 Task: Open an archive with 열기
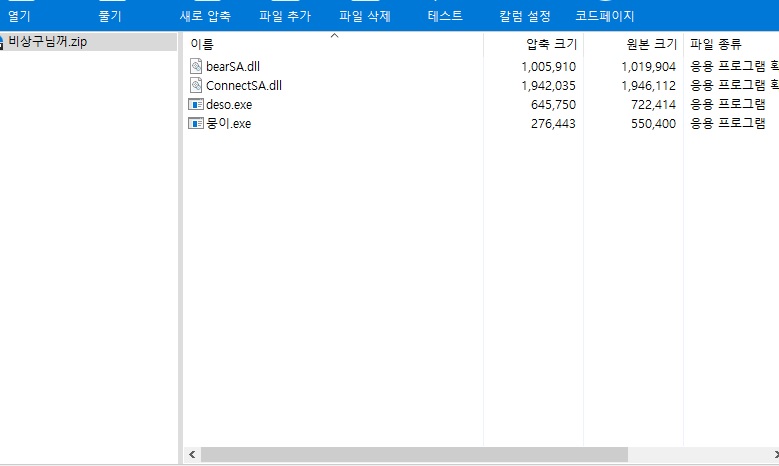click(19, 16)
